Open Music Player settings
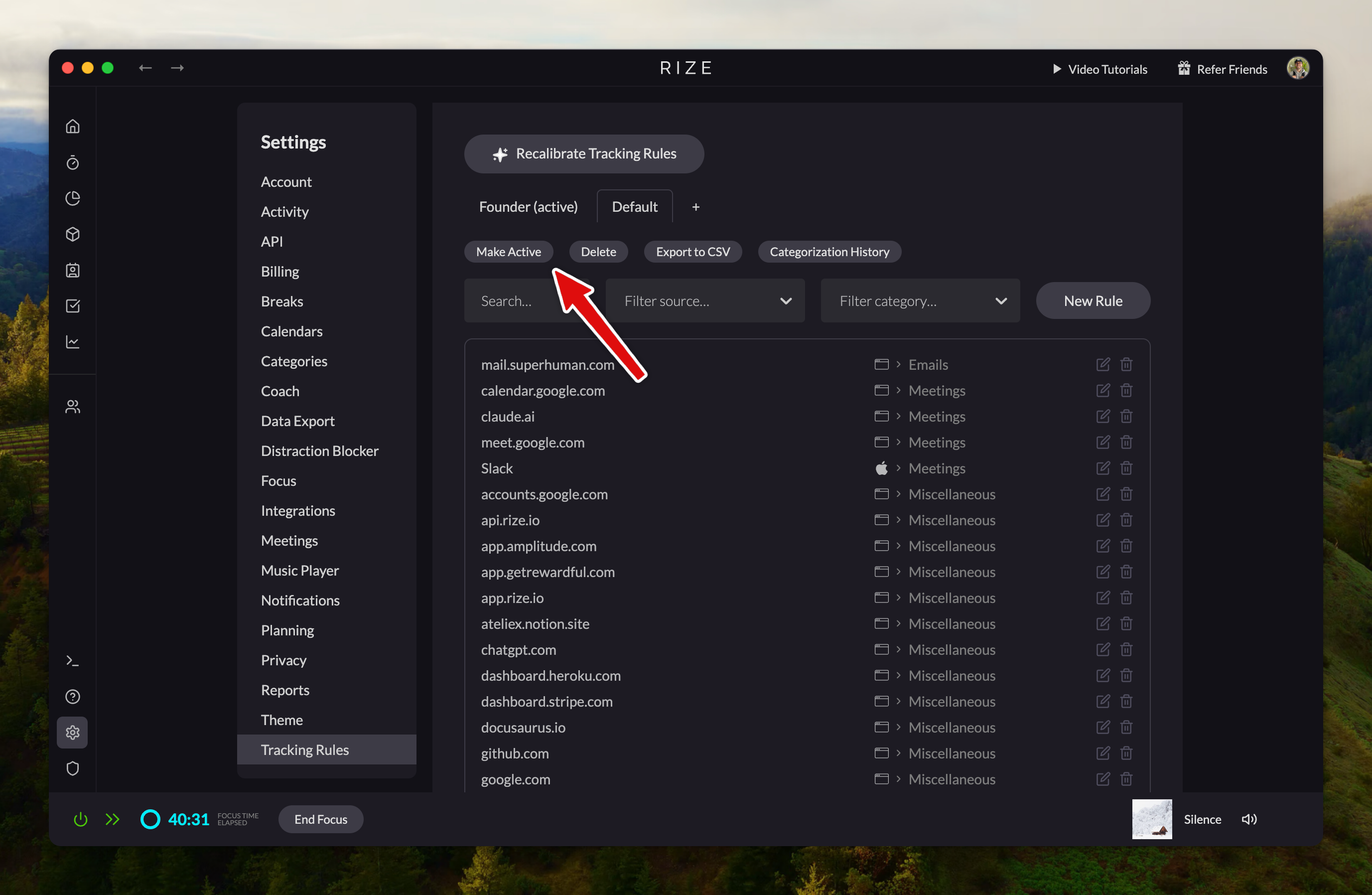Screen dimensions: 1372x895 (300, 570)
